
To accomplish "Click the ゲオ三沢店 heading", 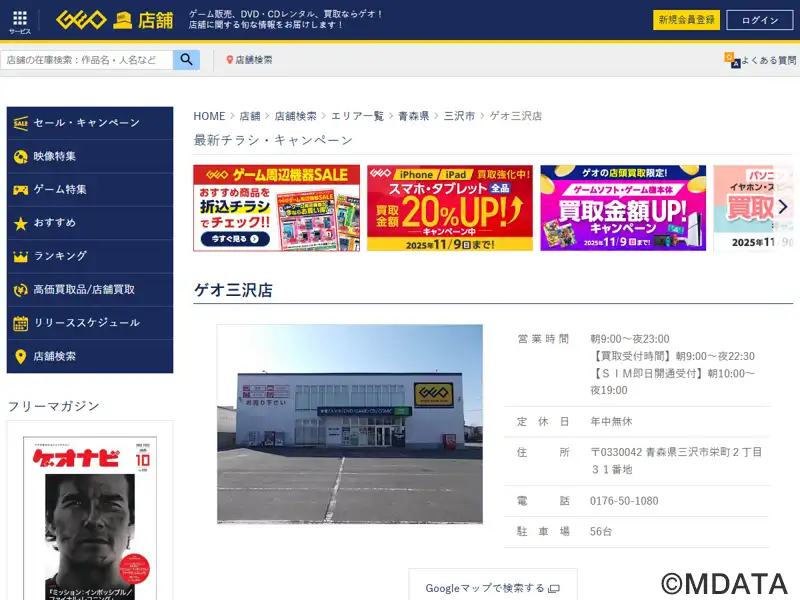I will coord(233,290).
